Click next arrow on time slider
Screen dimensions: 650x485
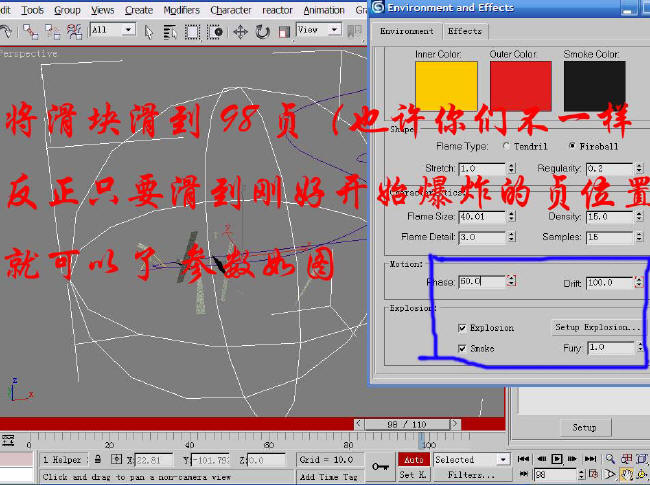[455, 424]
